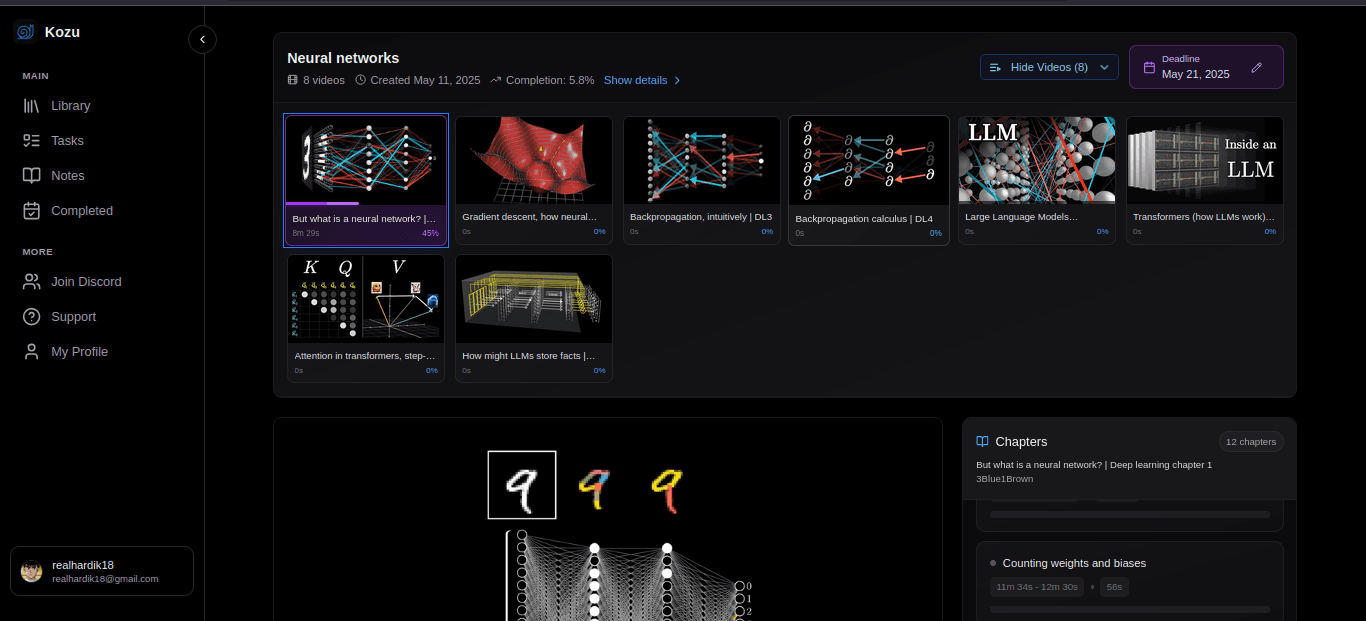Viewport: 1366px width, 621px height.
Task: Open Notes from the sidebar
Action: (33, 175)
